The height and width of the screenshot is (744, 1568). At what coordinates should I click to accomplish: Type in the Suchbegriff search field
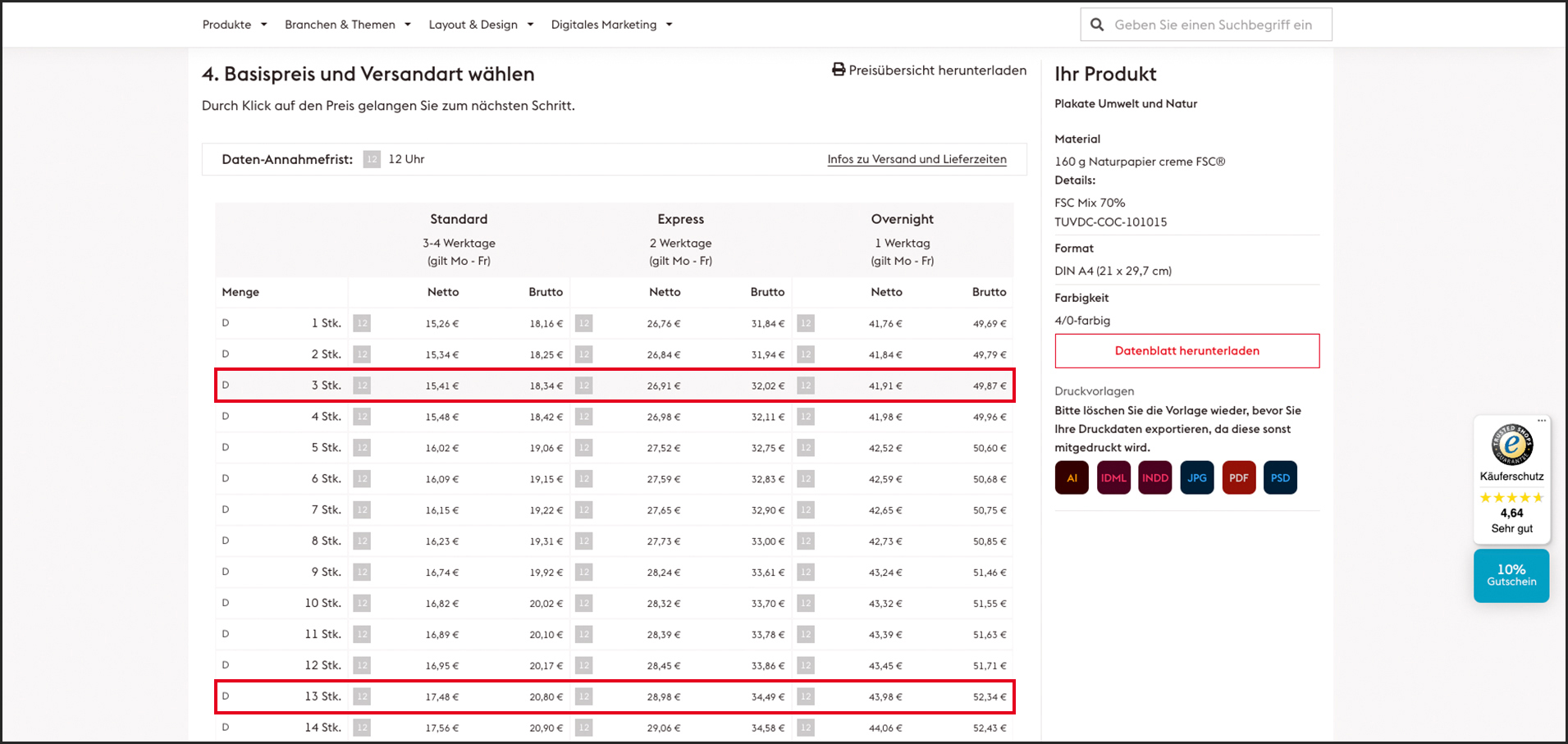point(1213,25)
